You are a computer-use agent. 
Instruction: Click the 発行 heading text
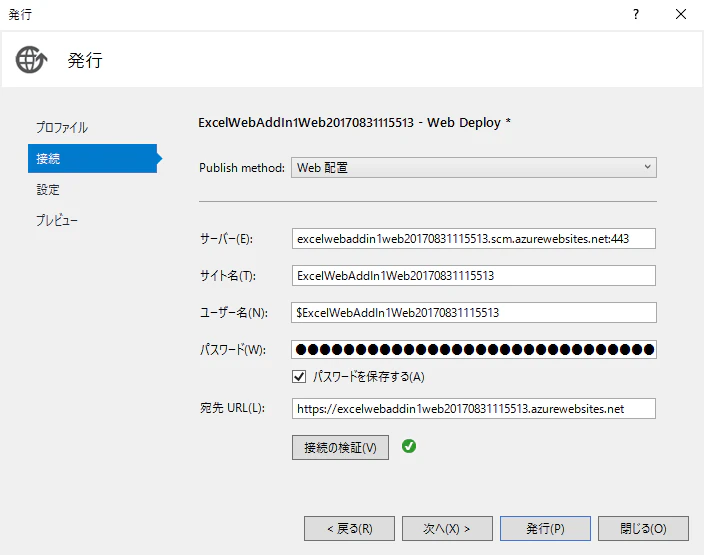(x=85, y=60)
